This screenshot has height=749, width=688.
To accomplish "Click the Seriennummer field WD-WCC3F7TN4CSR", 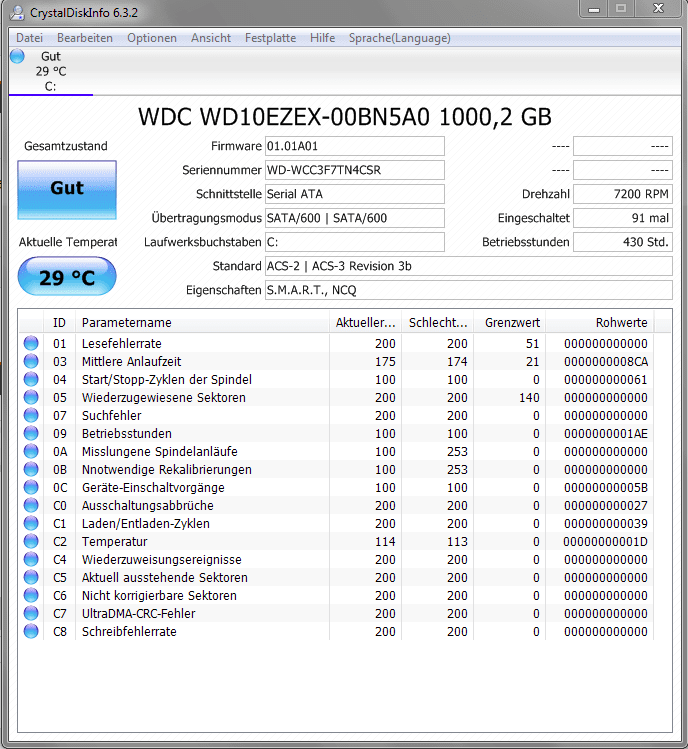I will [355, 170].
